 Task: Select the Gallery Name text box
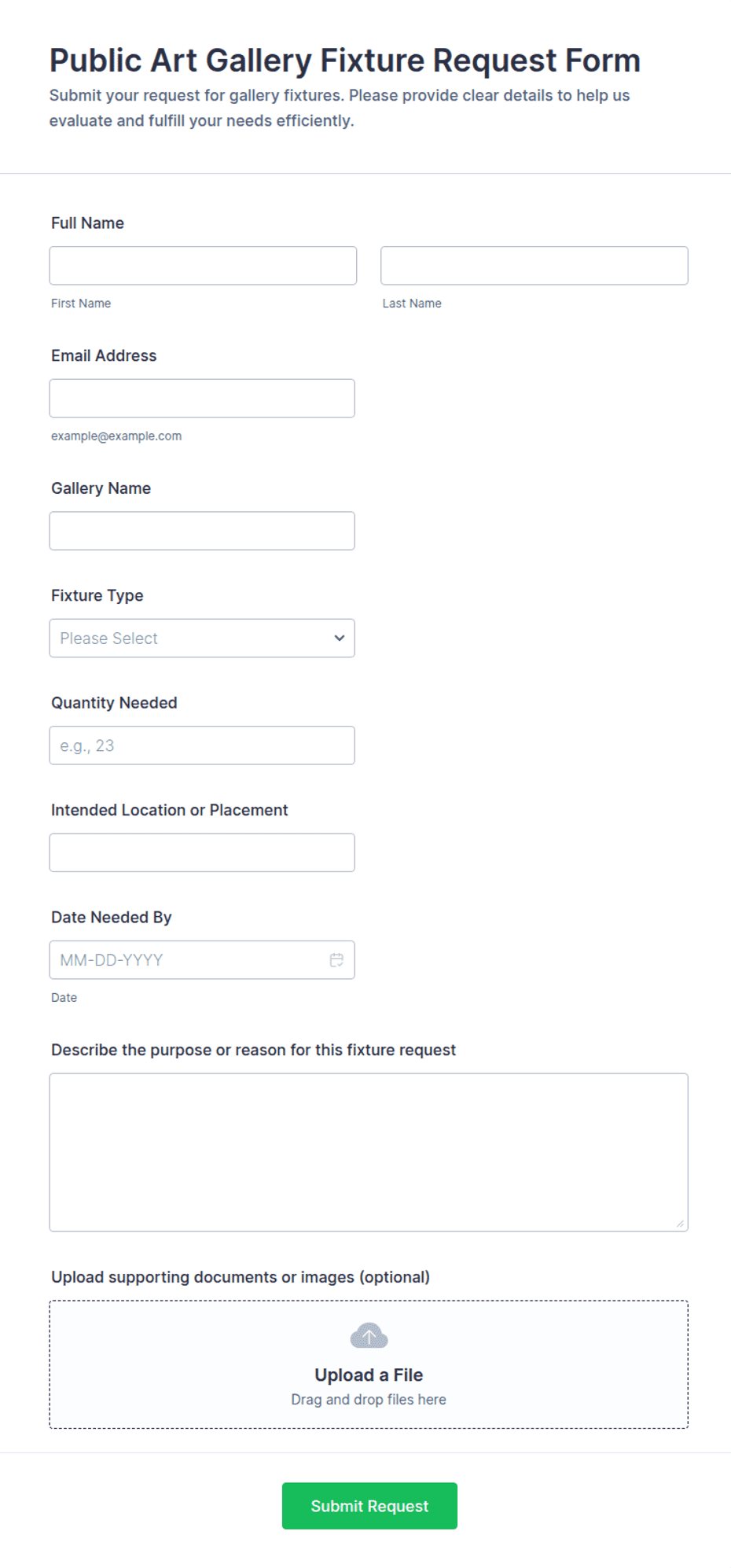(202, 531)
